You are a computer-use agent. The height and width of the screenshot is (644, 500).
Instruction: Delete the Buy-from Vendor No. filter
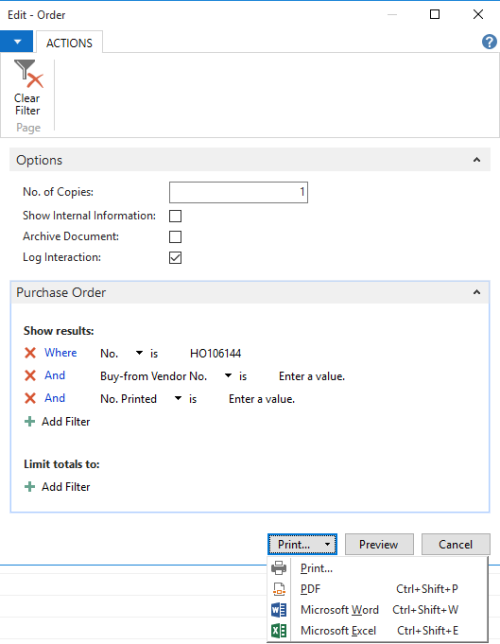coord(30,375)
